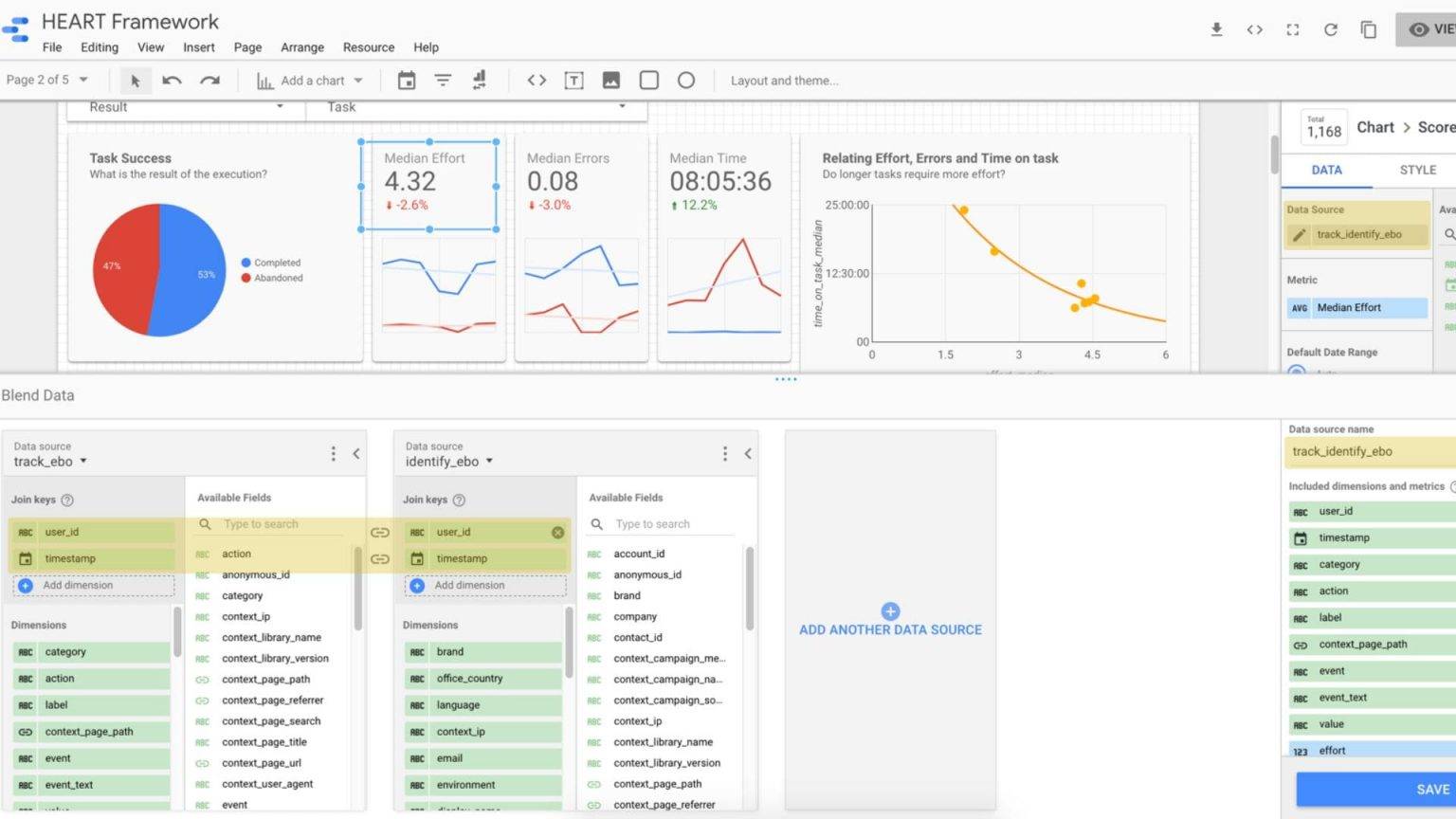Open the track_ebo blend options menu
This screenshot has height=819, width=1456.
coord(333,453)
